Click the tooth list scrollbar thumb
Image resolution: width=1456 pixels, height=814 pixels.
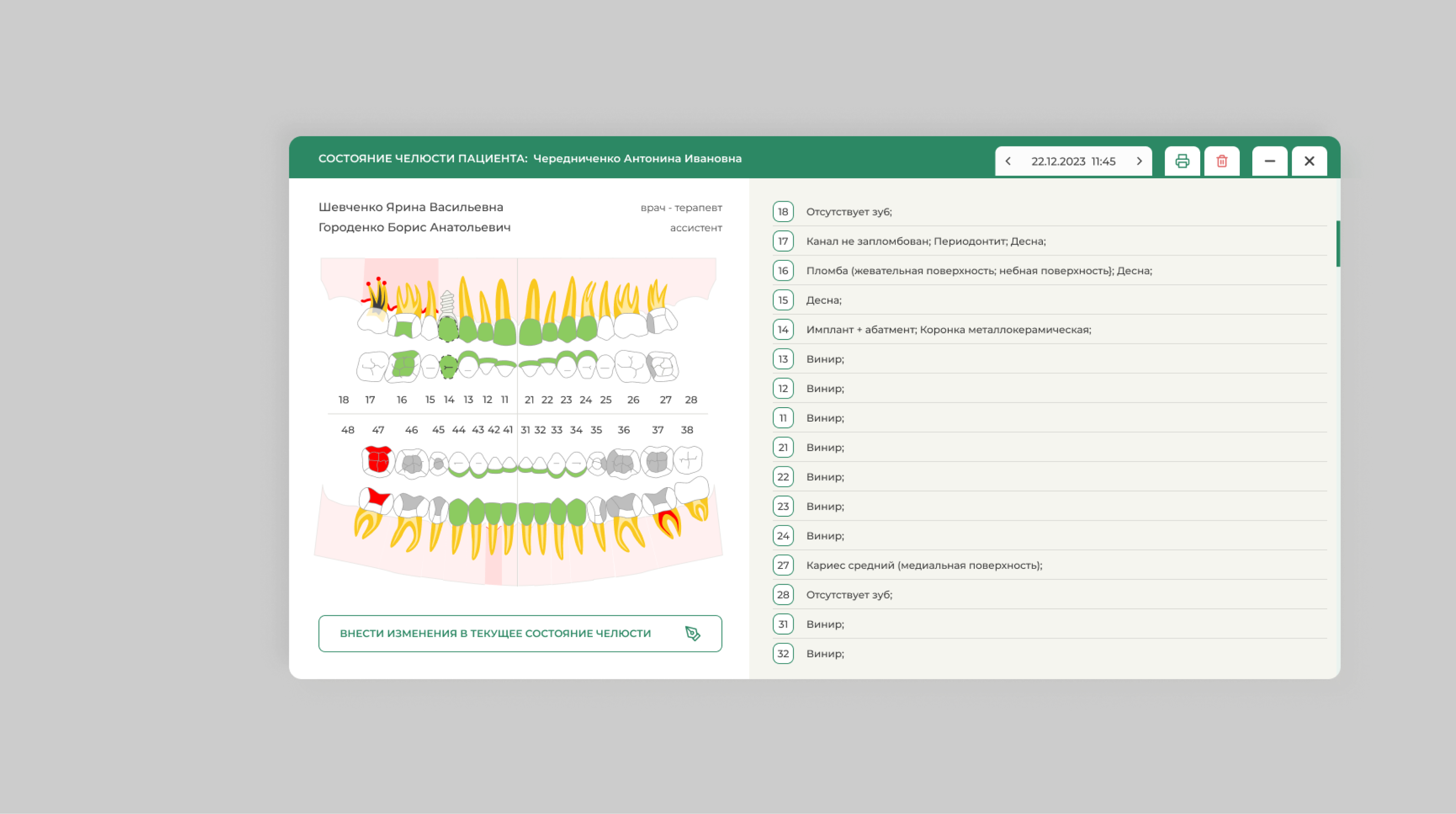tap(1337, 243)
